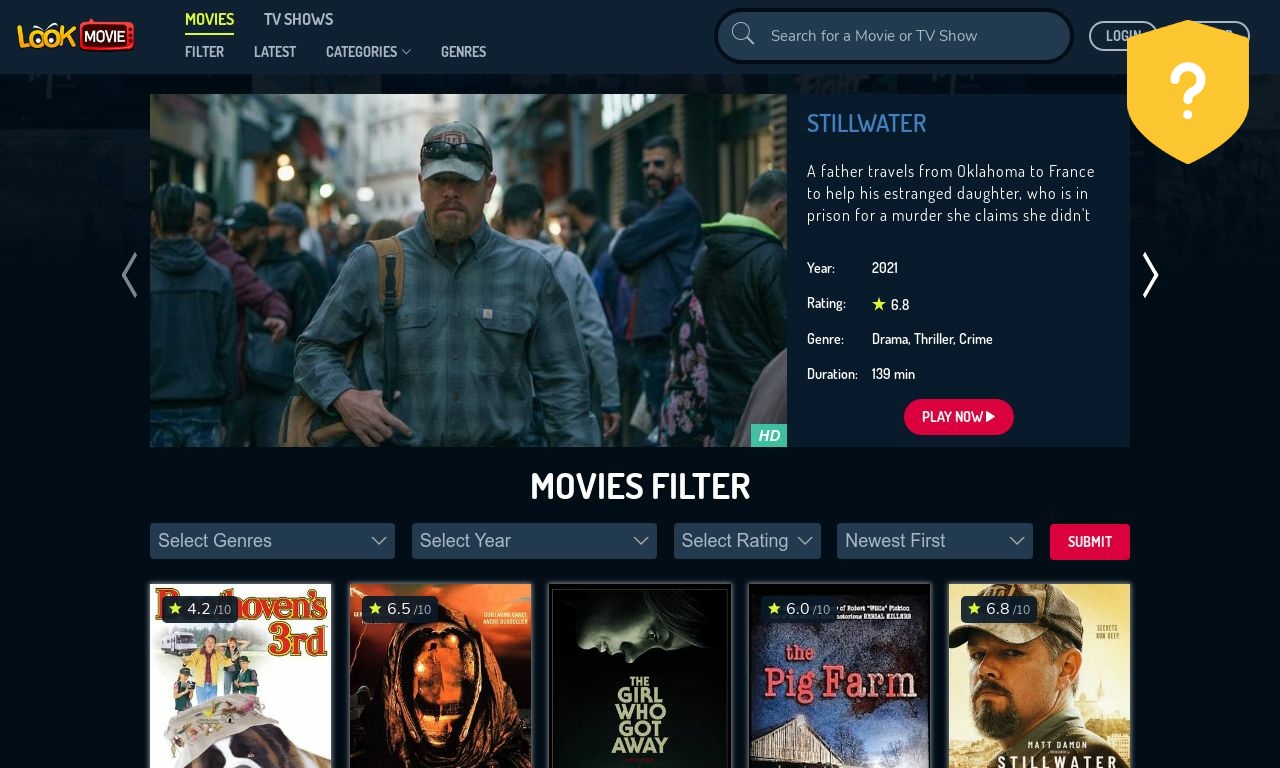The width and height of the screenshot is (1280, 768).
Task: Open the Genres menu item
Action: point(463,52)
